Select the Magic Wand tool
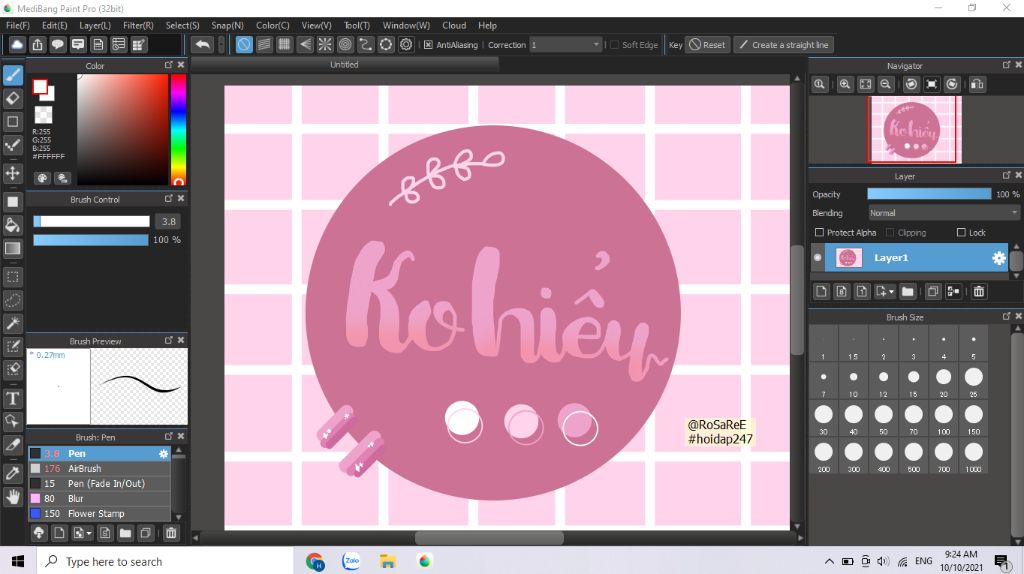 (x=12, y=323)
